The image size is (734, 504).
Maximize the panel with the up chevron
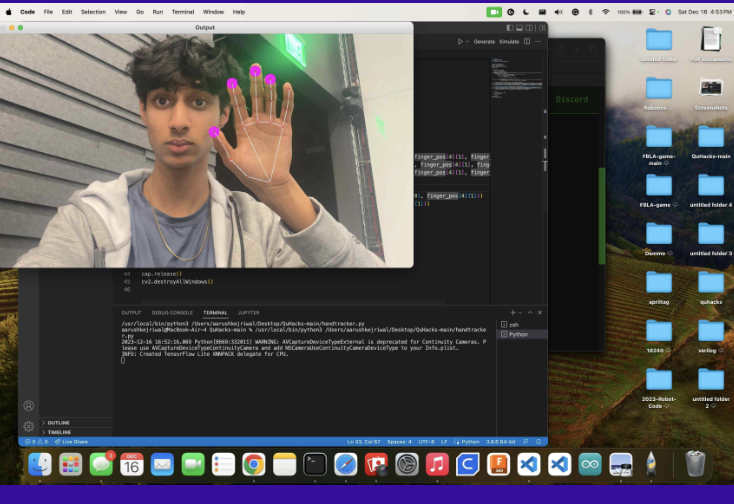tap(530, 313)
